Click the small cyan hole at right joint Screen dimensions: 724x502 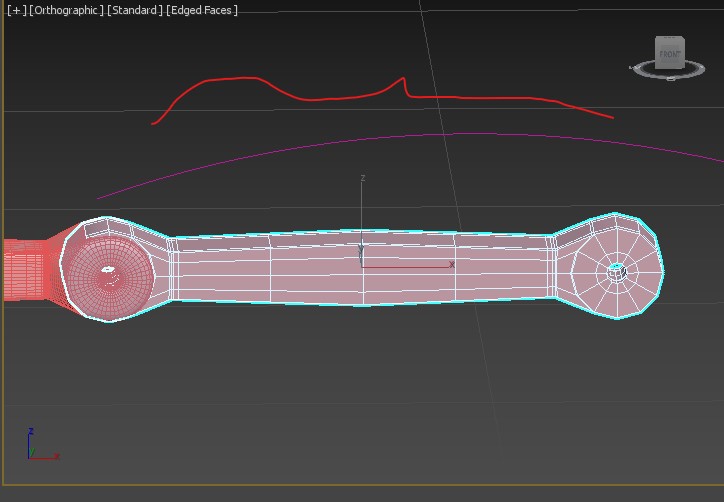tap(617, 269)
